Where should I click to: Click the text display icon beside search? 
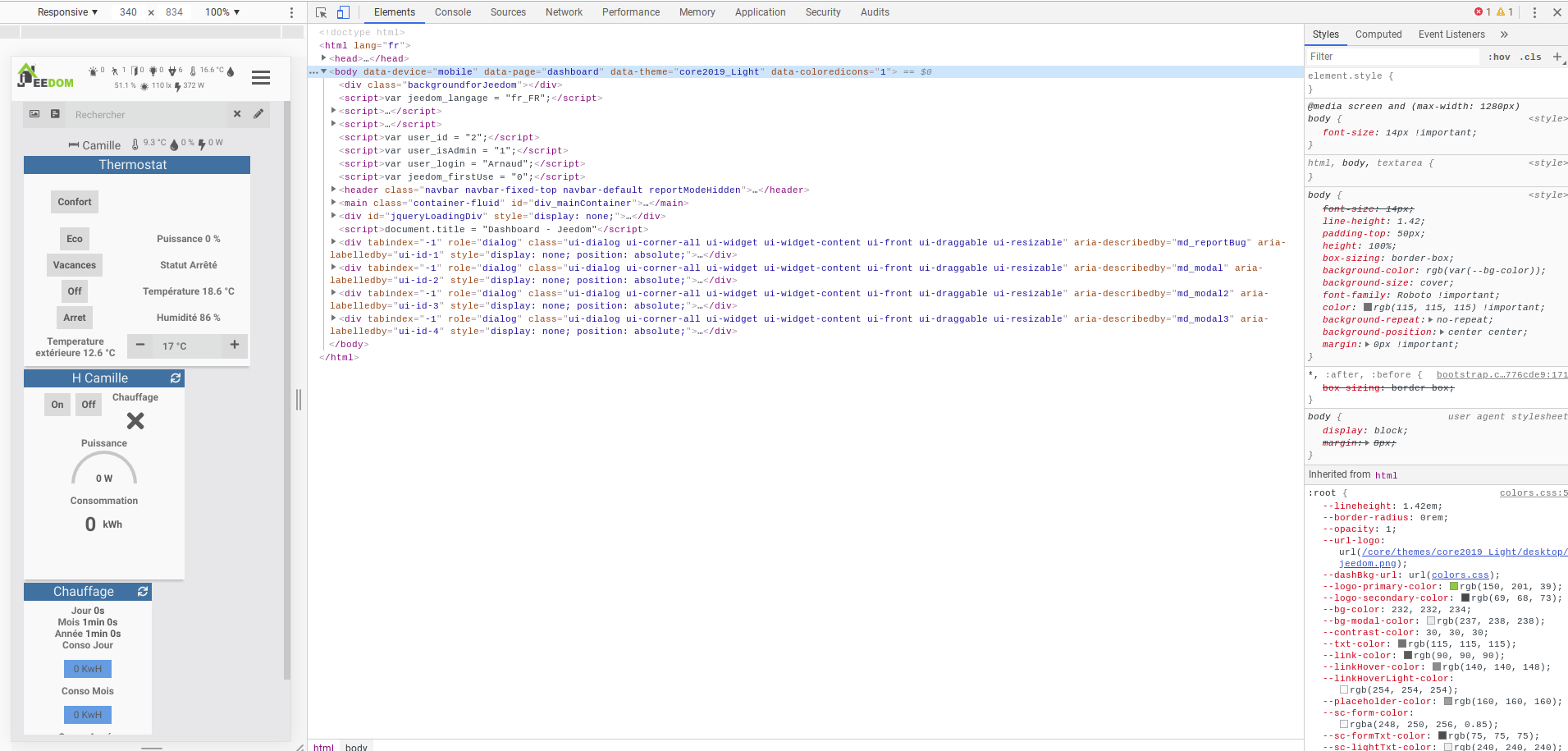55,114
